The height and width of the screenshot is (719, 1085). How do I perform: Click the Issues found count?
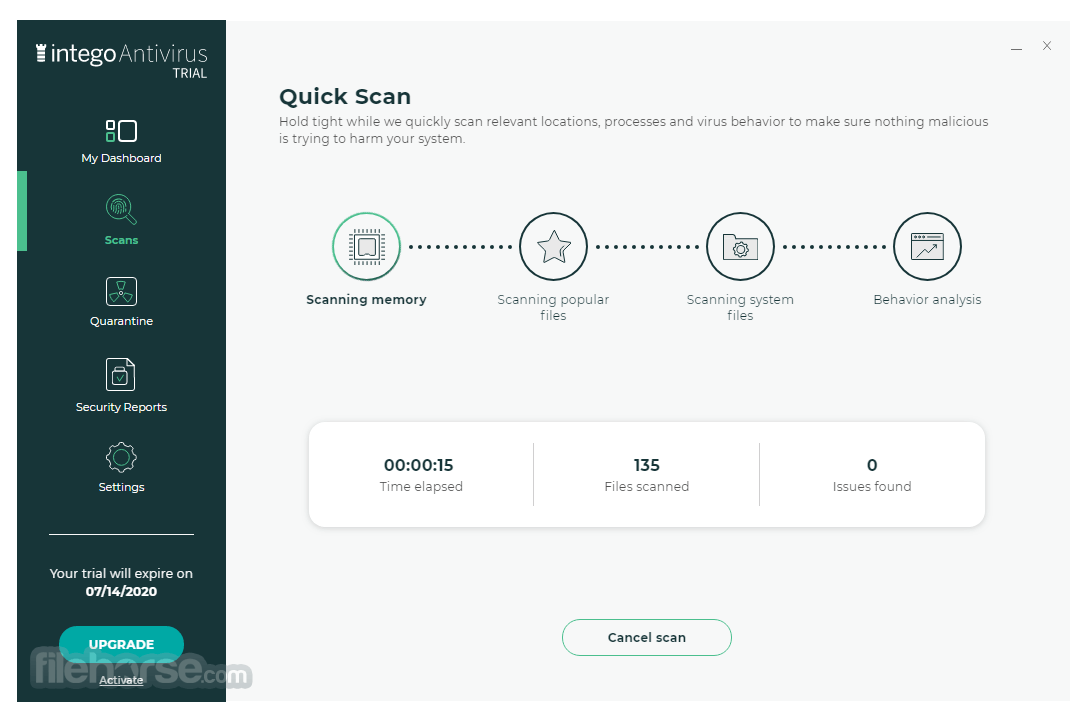[x=872, y=465]
